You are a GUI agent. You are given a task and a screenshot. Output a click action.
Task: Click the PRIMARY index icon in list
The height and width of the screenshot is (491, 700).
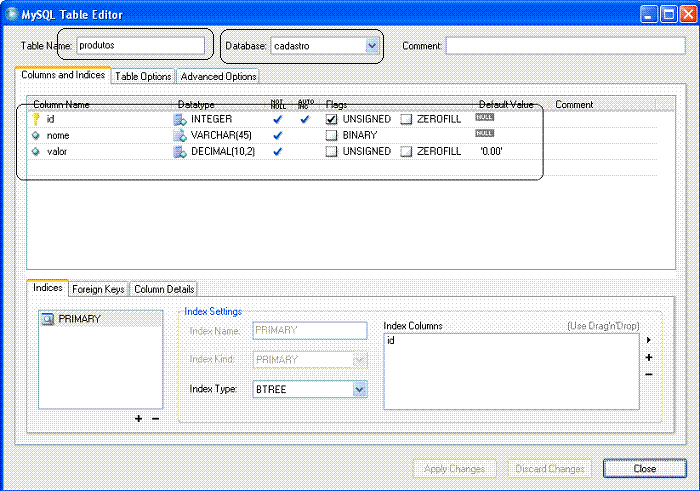[x=47, y=319]
